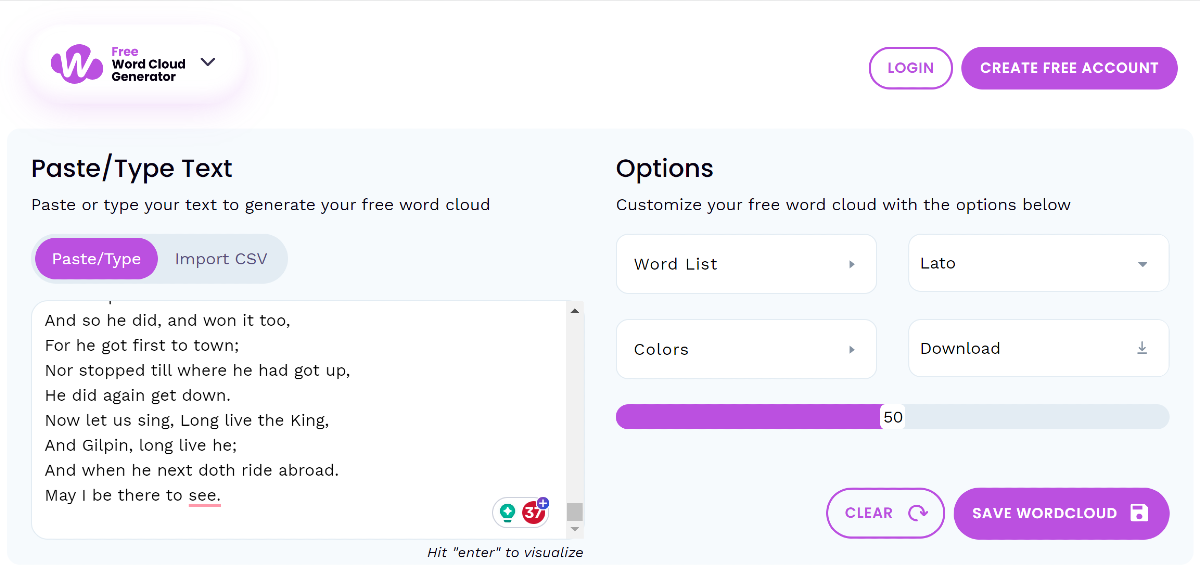
Task: Expand the Word List panel
Action: [746, 264]
